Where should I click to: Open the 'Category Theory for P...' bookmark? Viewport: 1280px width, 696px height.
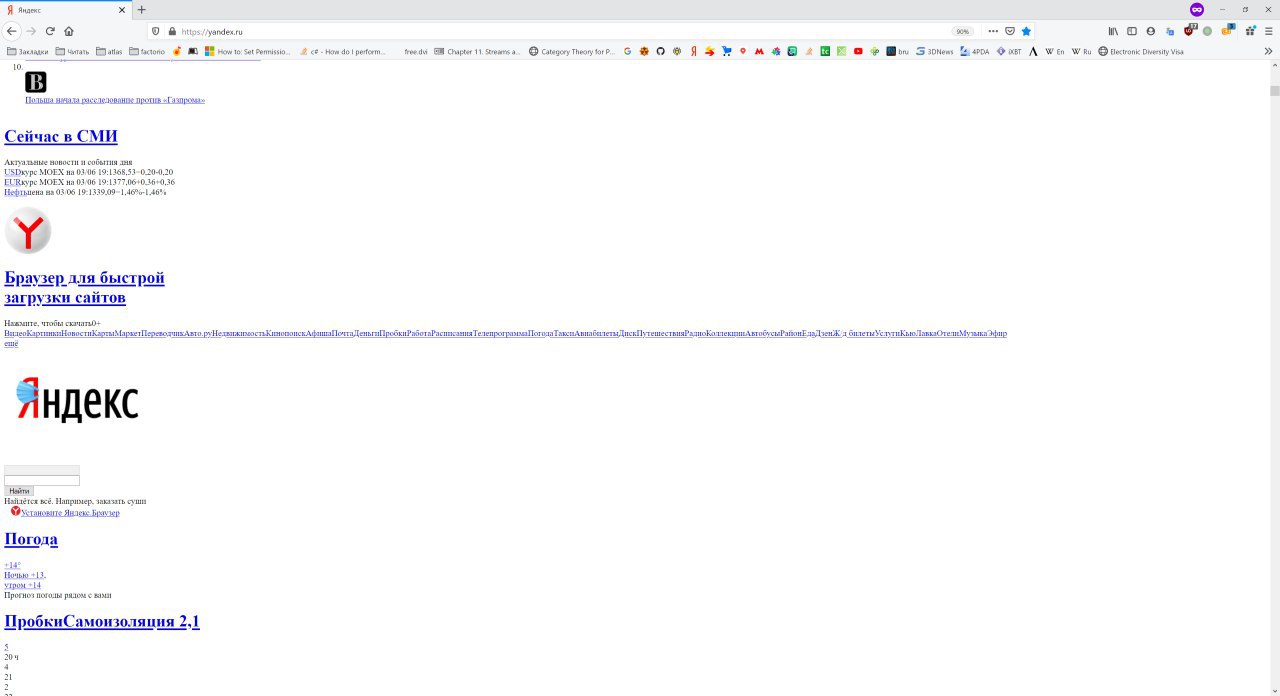[571, 51]
